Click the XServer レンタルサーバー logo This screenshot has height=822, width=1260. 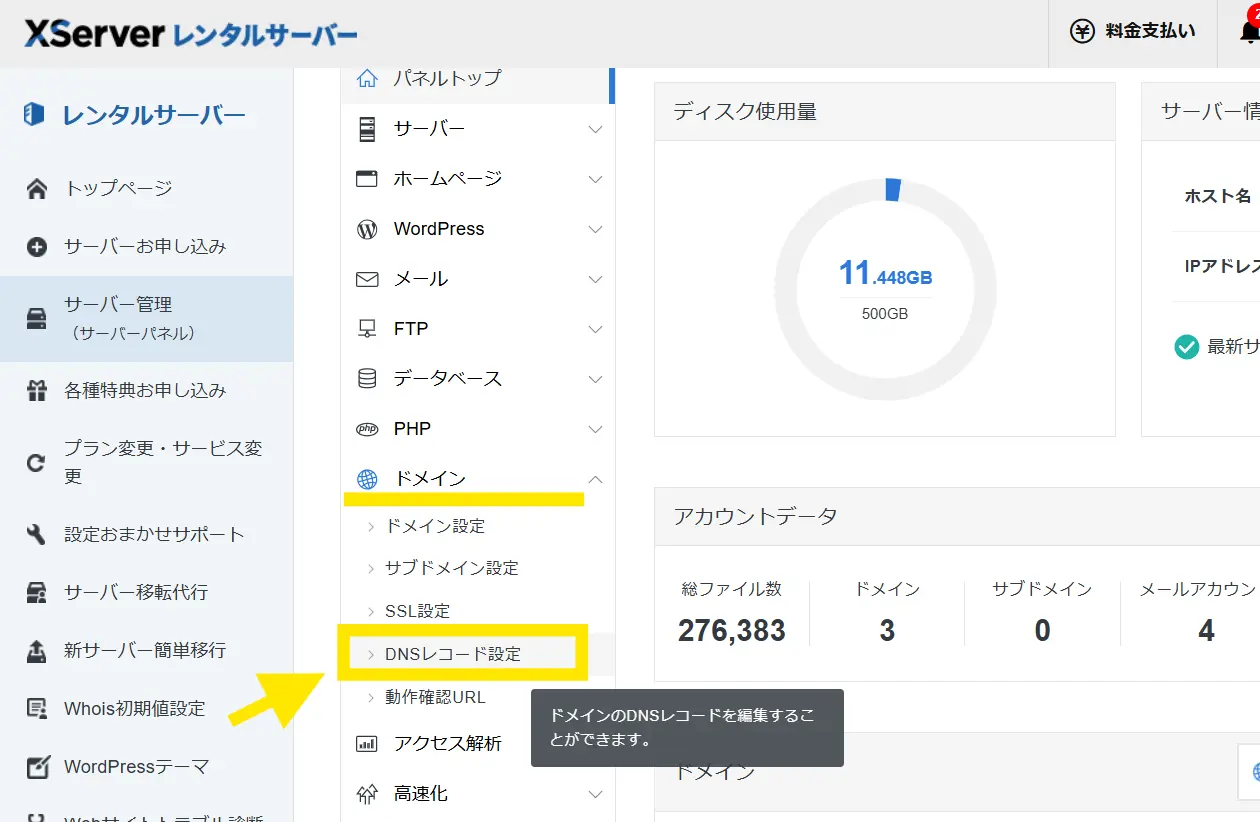tap(190, 34)
